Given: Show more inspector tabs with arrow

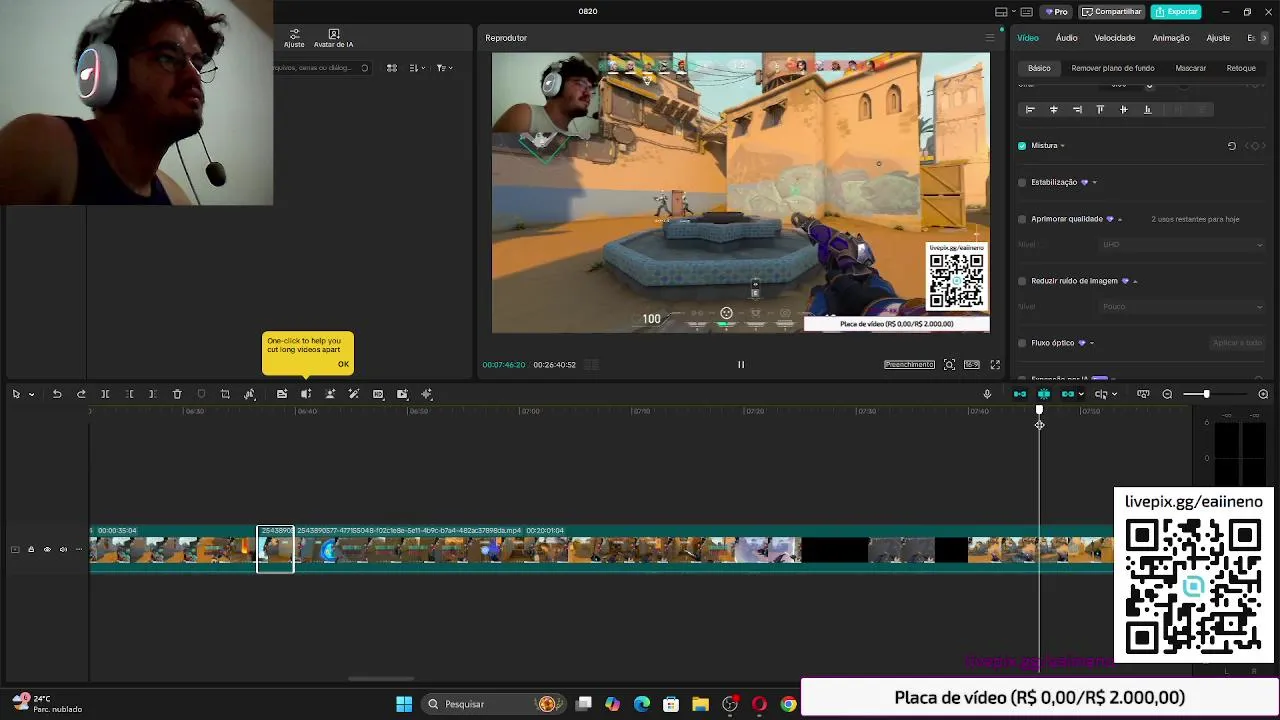Looking at the screenshot, I should (1265, 38).
